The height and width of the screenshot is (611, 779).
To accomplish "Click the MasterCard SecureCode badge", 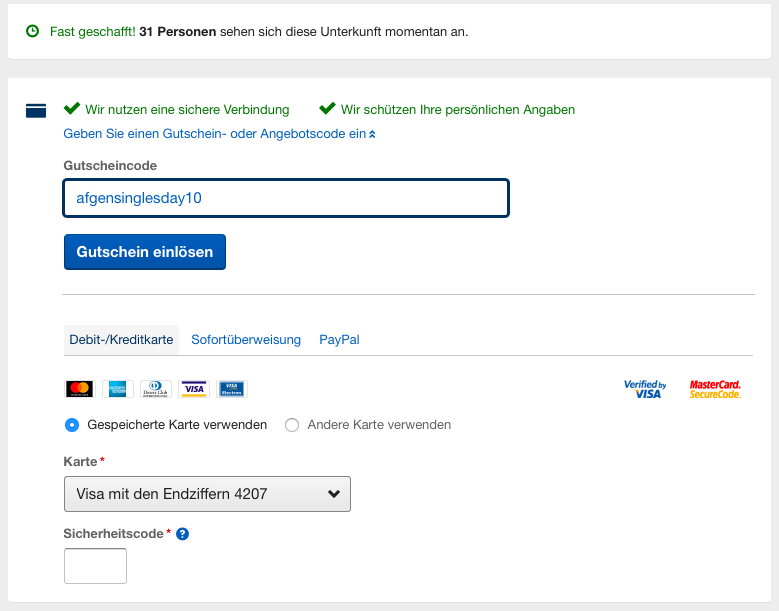I will pos(715,389).
